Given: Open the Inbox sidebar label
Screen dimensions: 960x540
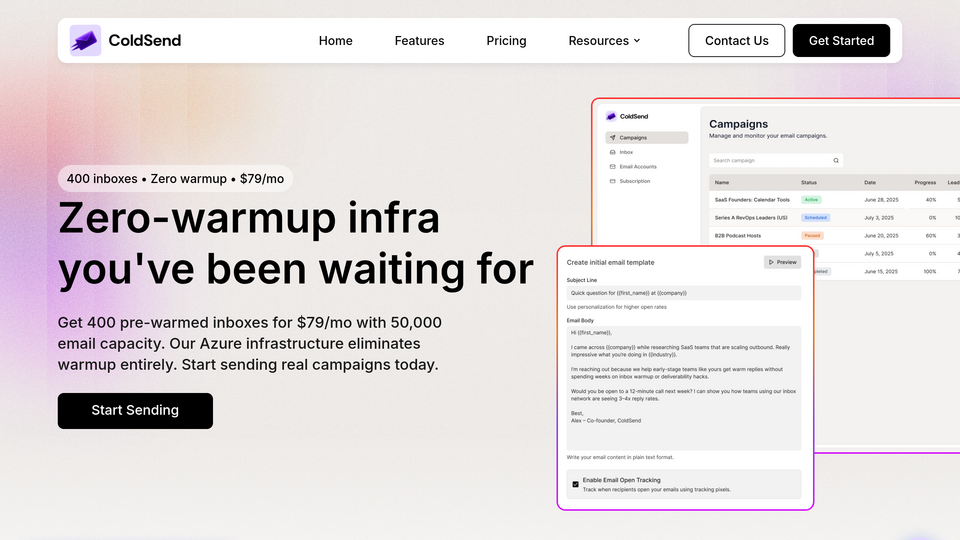Looking at the screenshot, I should tap(626, 152).
